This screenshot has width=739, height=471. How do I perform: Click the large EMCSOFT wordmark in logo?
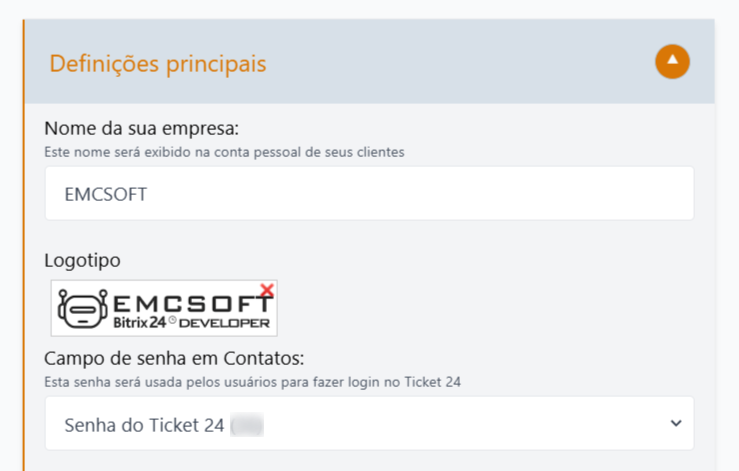193,304
